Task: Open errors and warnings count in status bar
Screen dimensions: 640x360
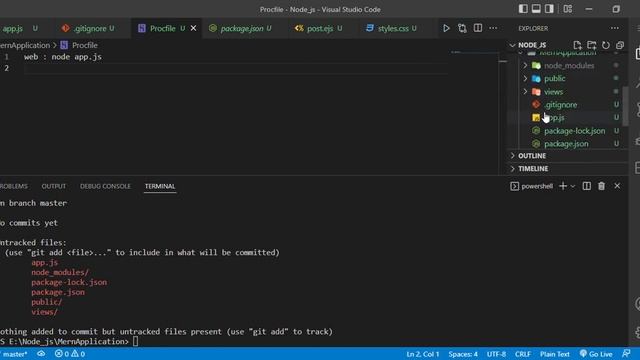Action: point(70,354)
